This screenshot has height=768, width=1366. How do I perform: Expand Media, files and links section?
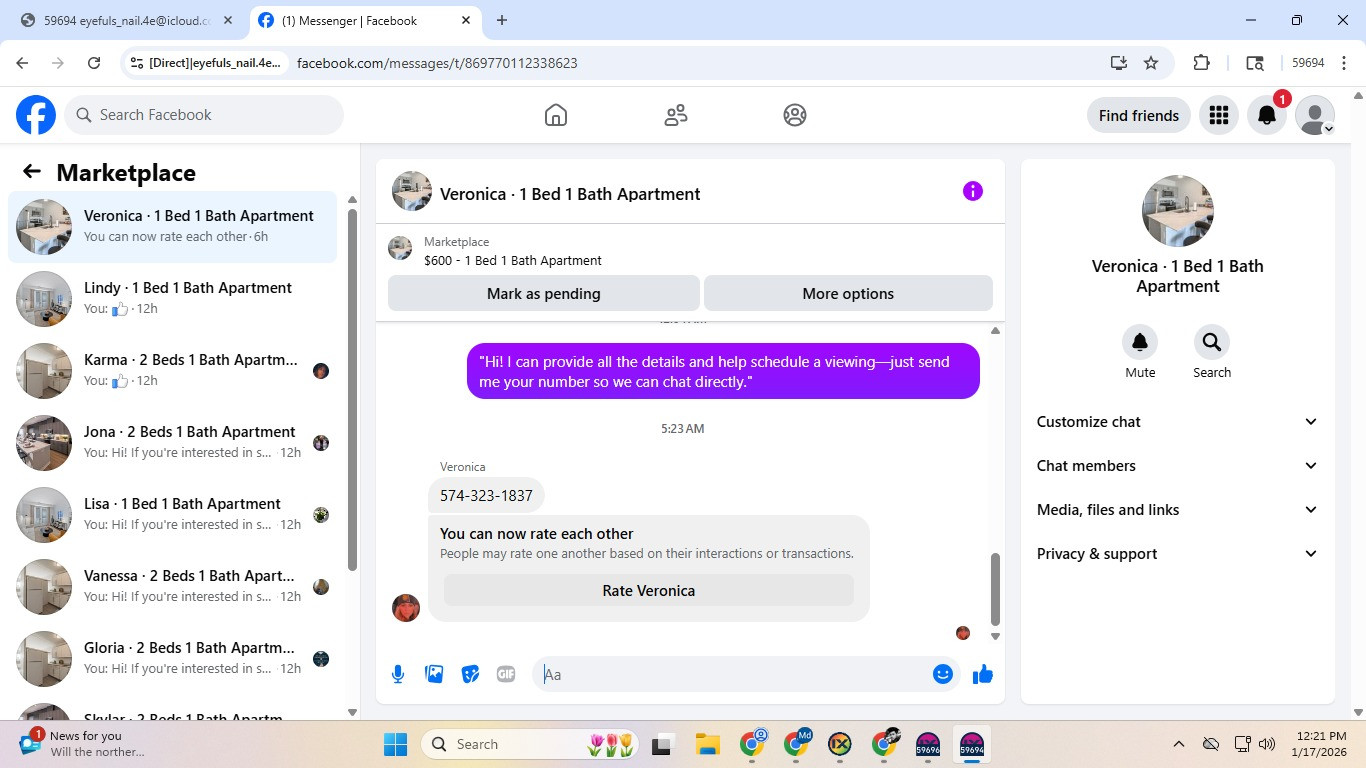(1178, 510)
